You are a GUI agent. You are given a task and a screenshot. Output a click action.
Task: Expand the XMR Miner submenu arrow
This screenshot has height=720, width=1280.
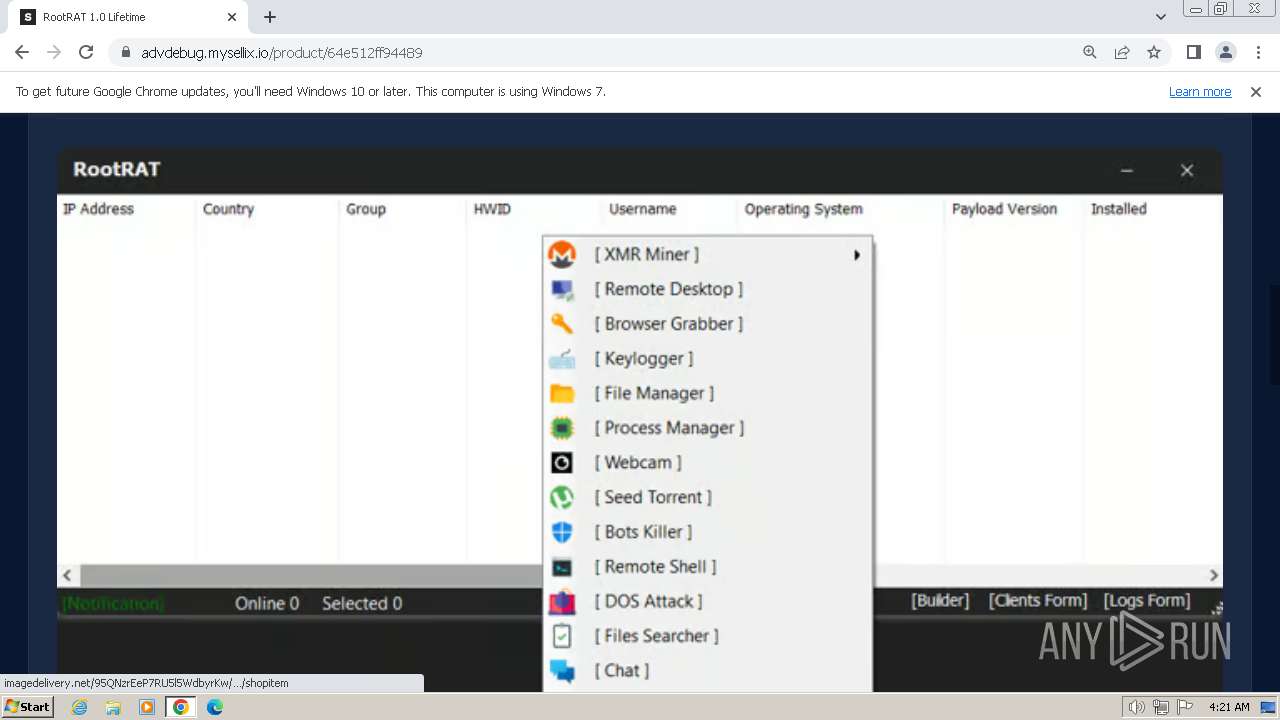(x=857, y=255)
